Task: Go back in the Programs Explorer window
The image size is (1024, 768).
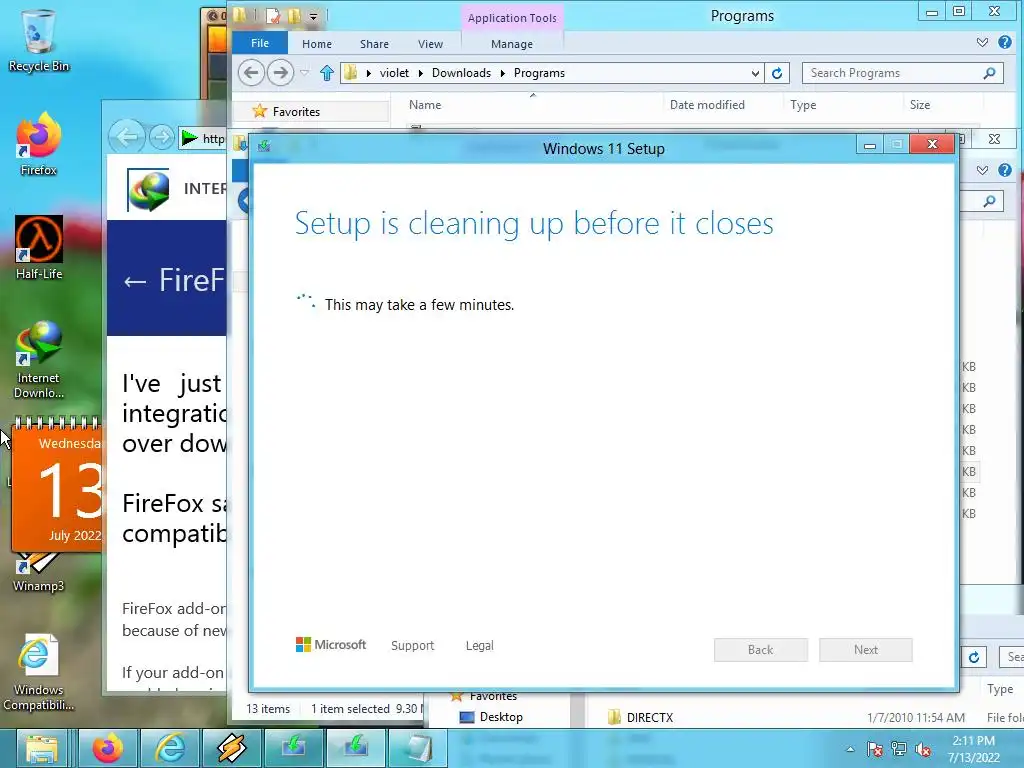Action: (x=251, y=72)
